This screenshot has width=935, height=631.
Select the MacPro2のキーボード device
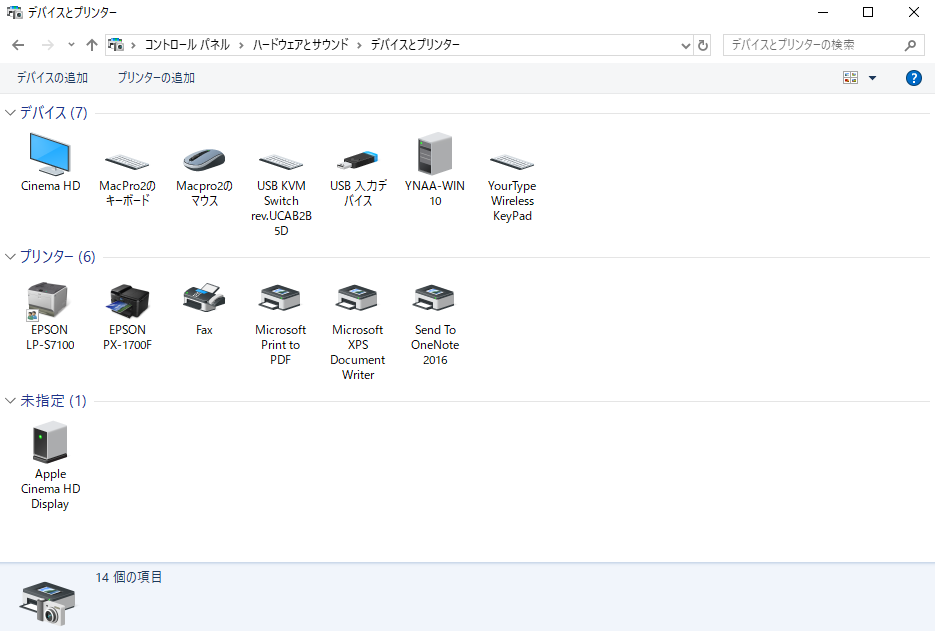(127, 177)
